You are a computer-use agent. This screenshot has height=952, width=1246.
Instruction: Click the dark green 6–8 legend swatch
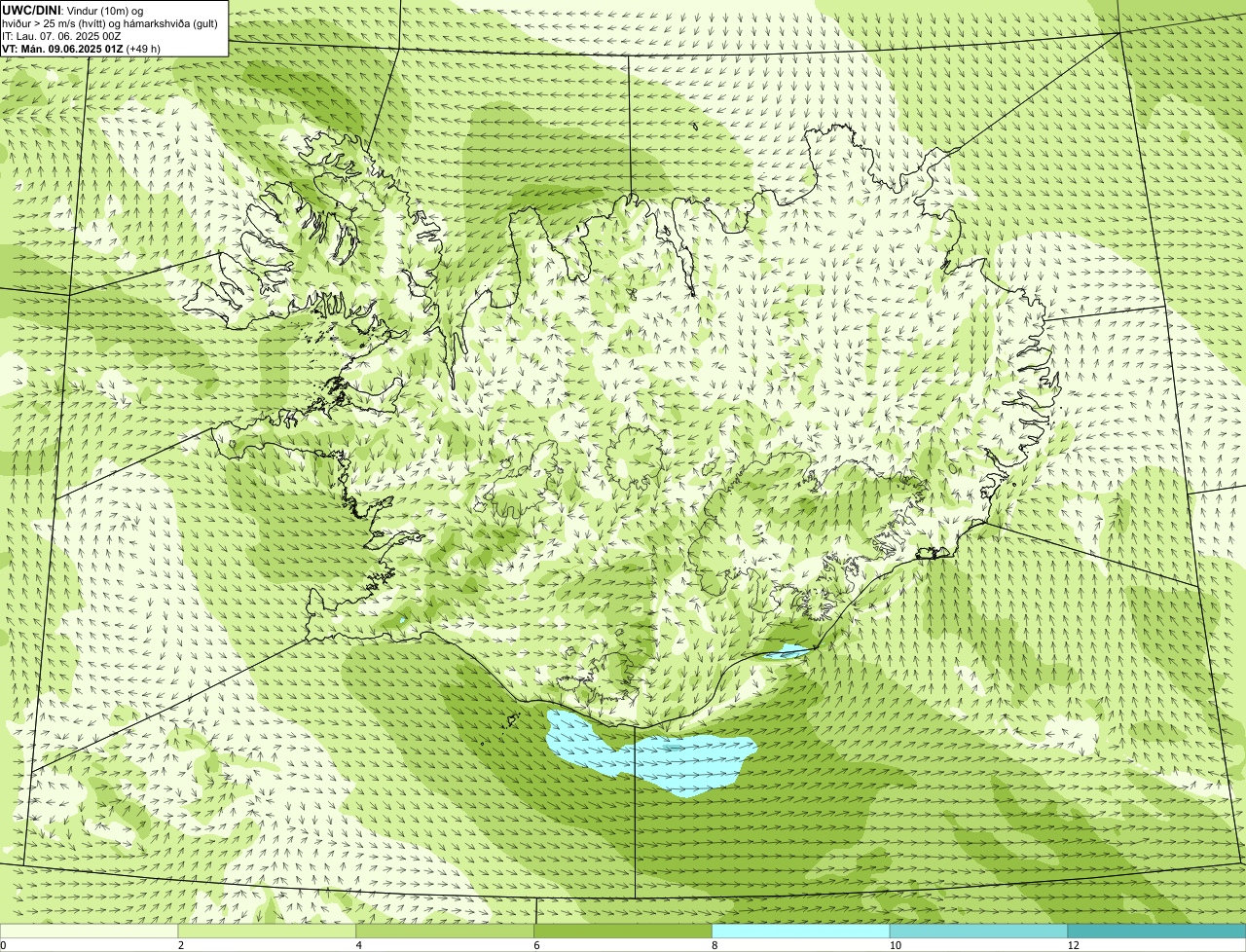coord(623,931)
